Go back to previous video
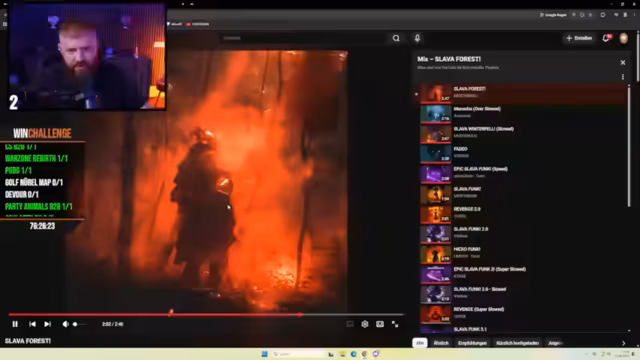 (32, 324)
